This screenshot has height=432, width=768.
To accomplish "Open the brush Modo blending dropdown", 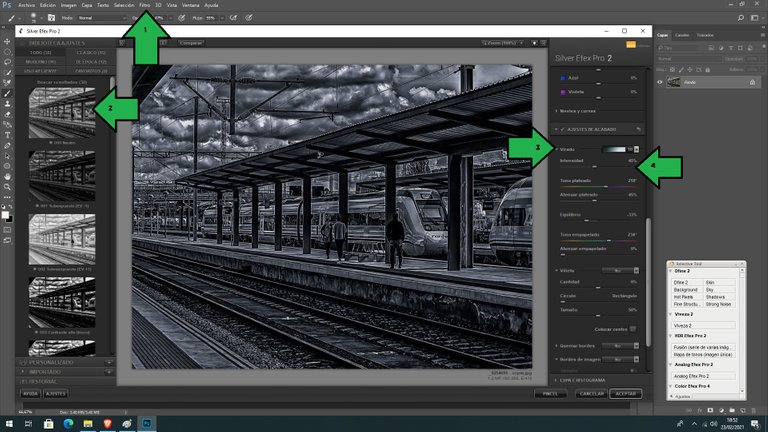I will click(x=101, y=18).
